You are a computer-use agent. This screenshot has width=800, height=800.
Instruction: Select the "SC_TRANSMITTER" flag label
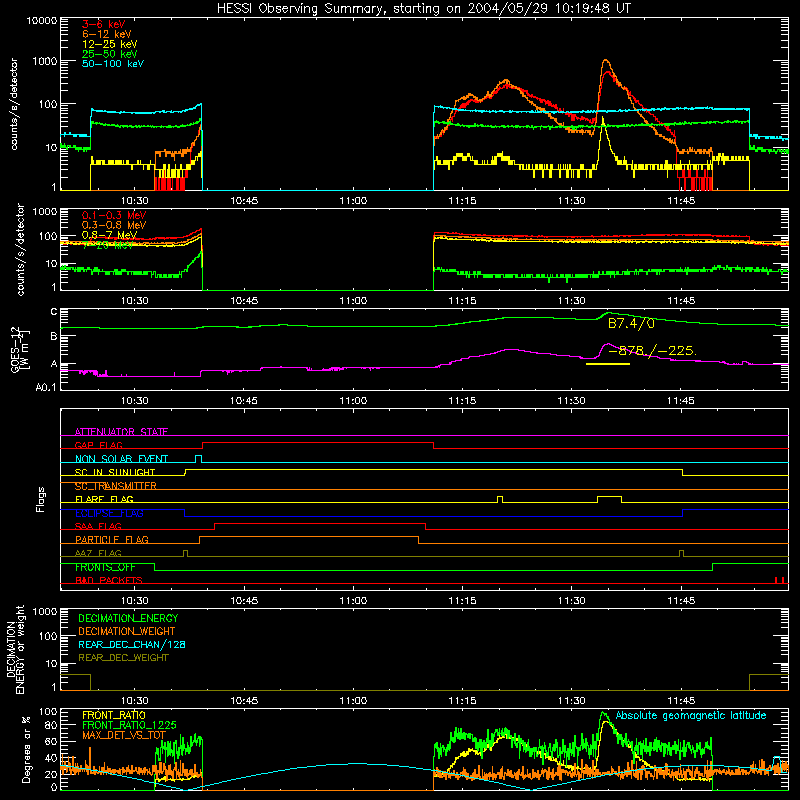pyautogui.click(x=116, y=486)
